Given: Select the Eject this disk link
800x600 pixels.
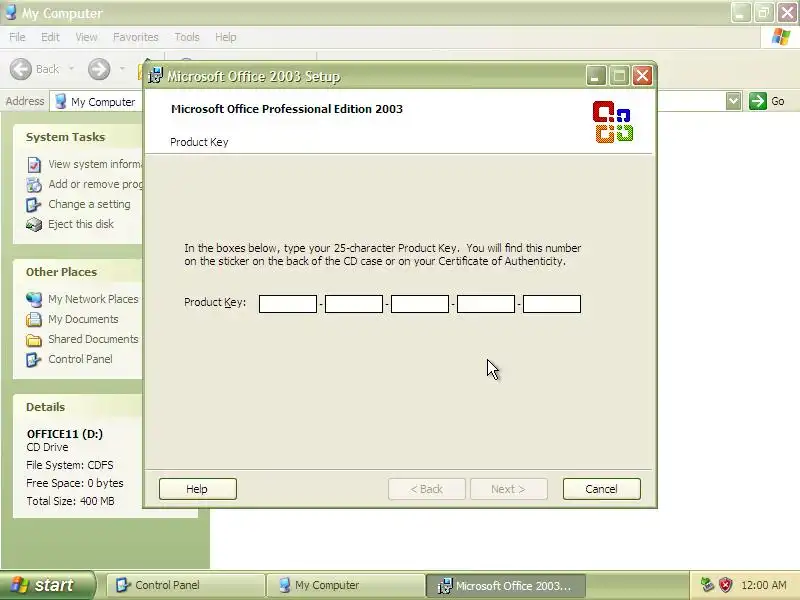Looking at the screenshot, I should 81,224.
